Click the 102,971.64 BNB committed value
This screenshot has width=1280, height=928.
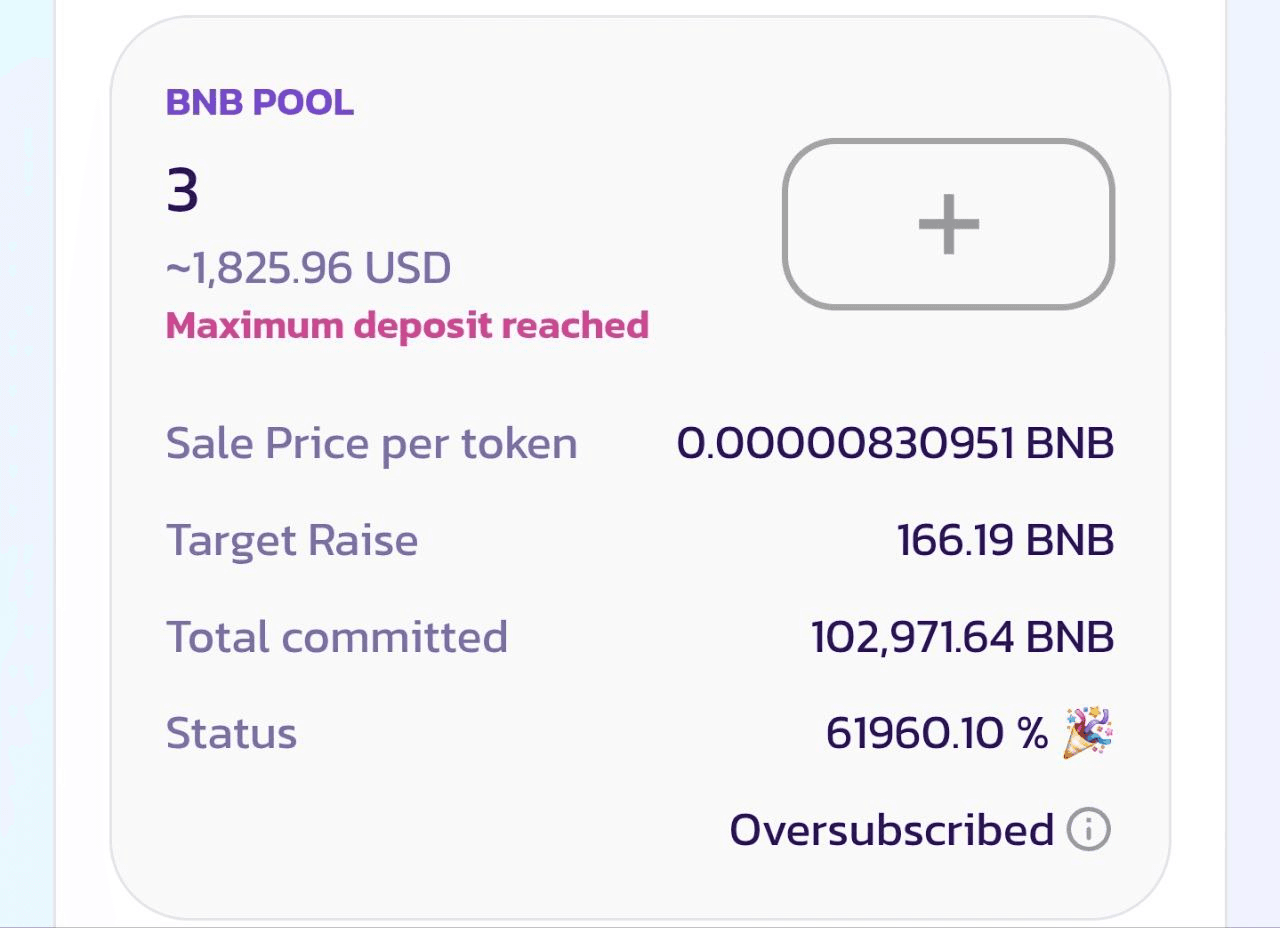(960, 636)
